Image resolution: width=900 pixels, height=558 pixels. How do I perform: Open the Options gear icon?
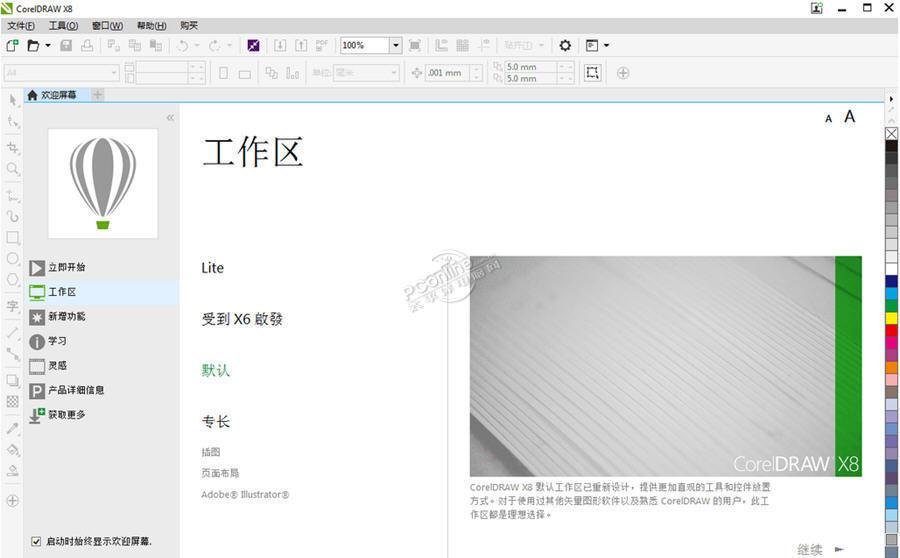click(565, 45)
